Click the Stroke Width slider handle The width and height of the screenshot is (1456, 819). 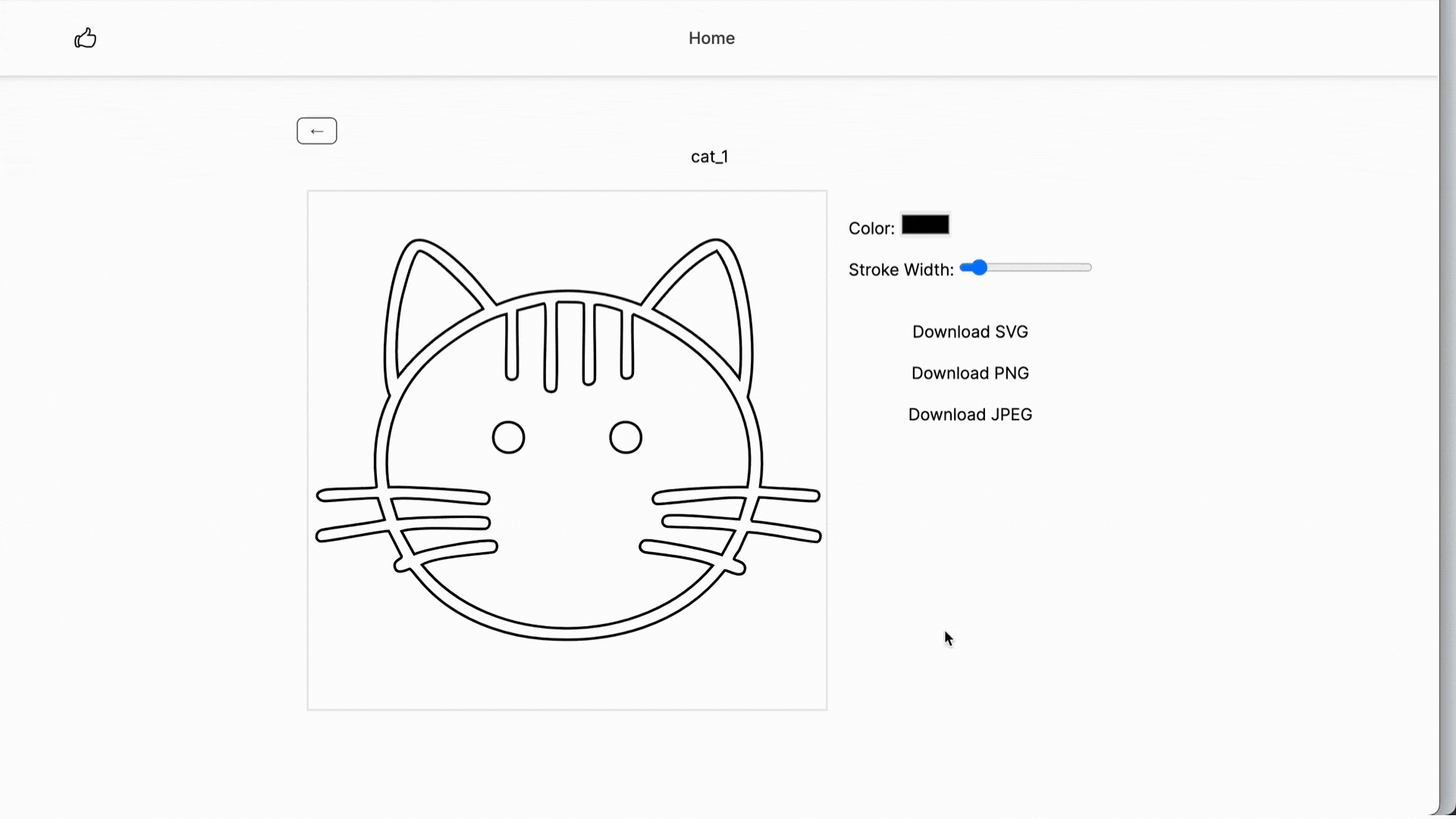pyautogui.click(x=979, y=268)
